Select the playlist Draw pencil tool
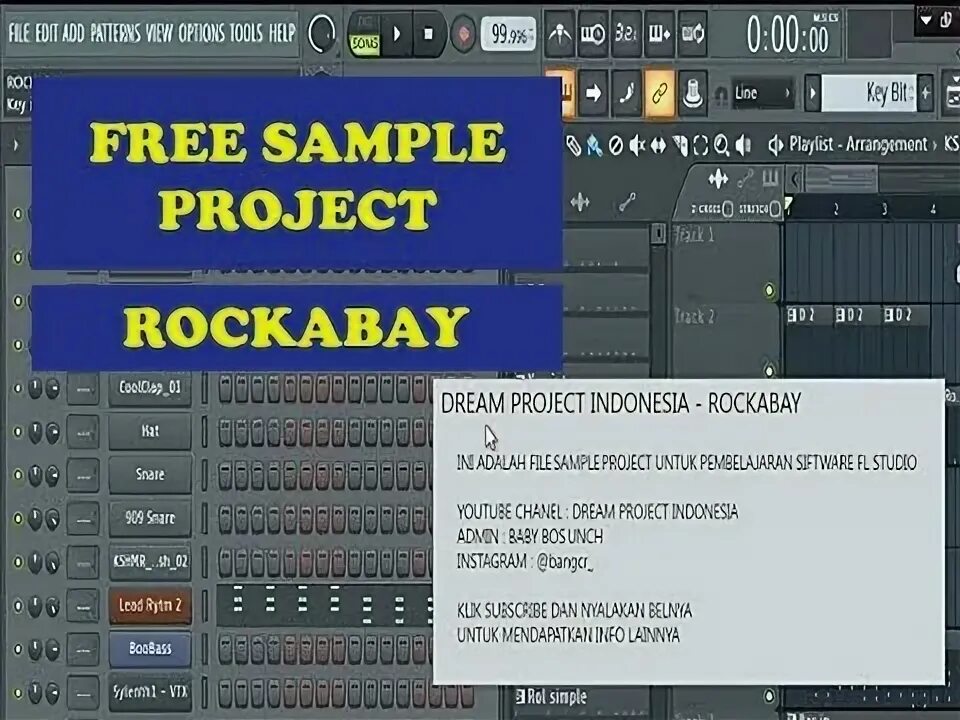 click(x=573, y=145)
